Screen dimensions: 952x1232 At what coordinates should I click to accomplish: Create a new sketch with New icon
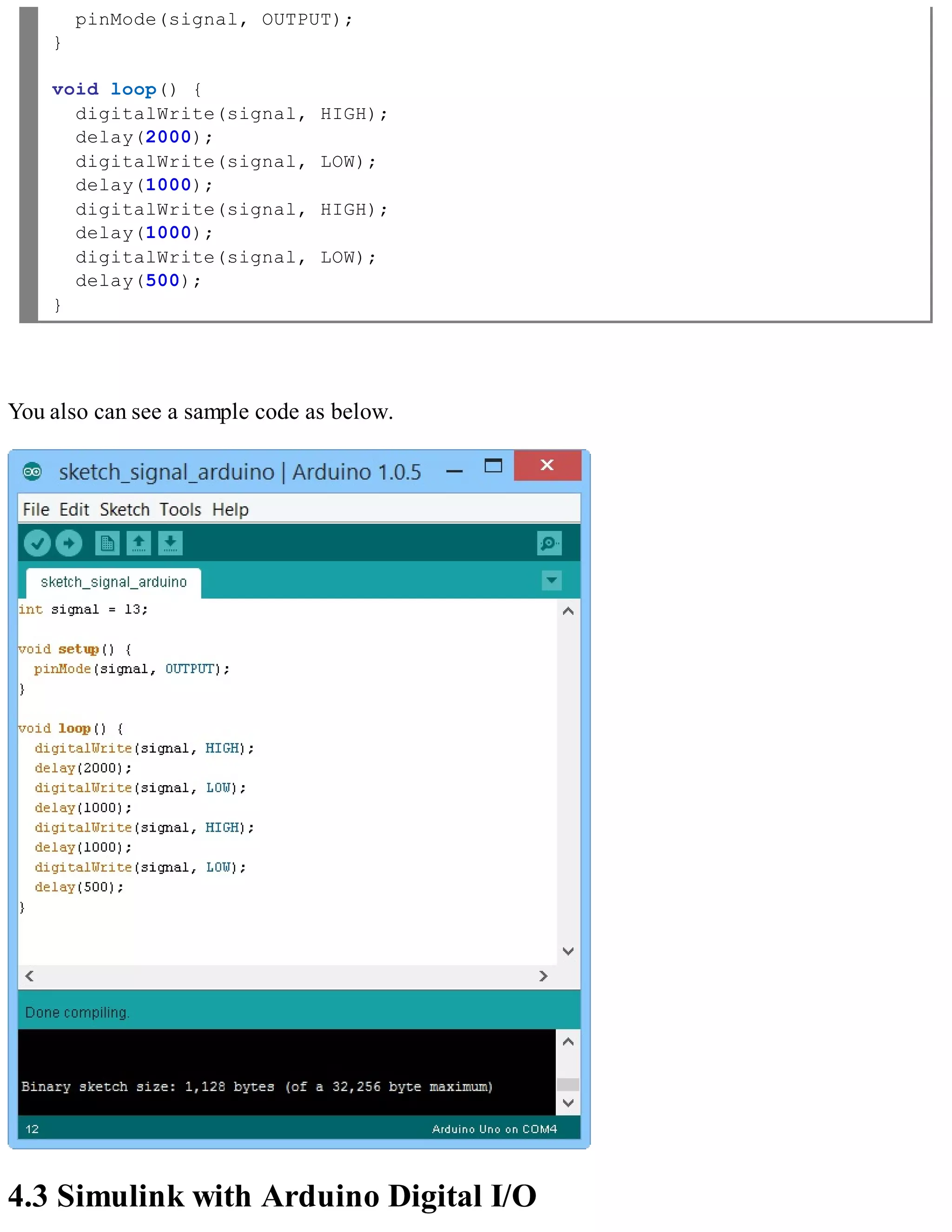click(x=107, y=543)
